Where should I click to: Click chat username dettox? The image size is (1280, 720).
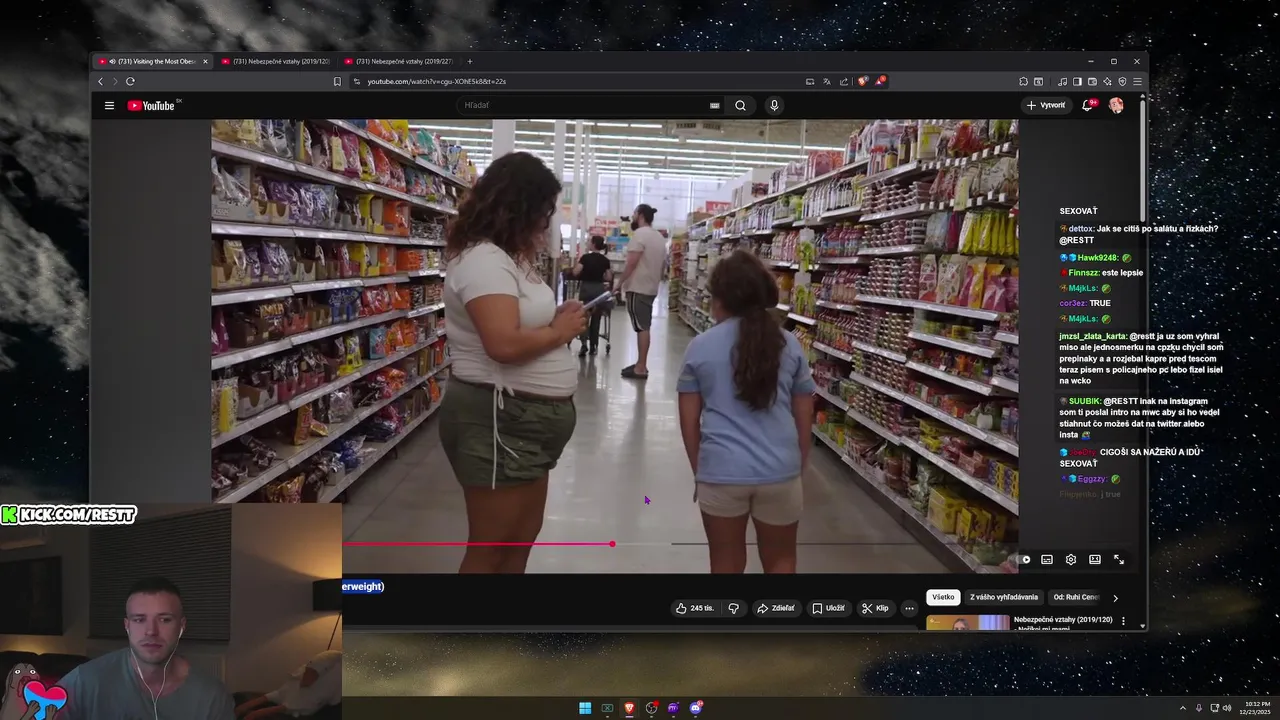[x=1080, y=229]
